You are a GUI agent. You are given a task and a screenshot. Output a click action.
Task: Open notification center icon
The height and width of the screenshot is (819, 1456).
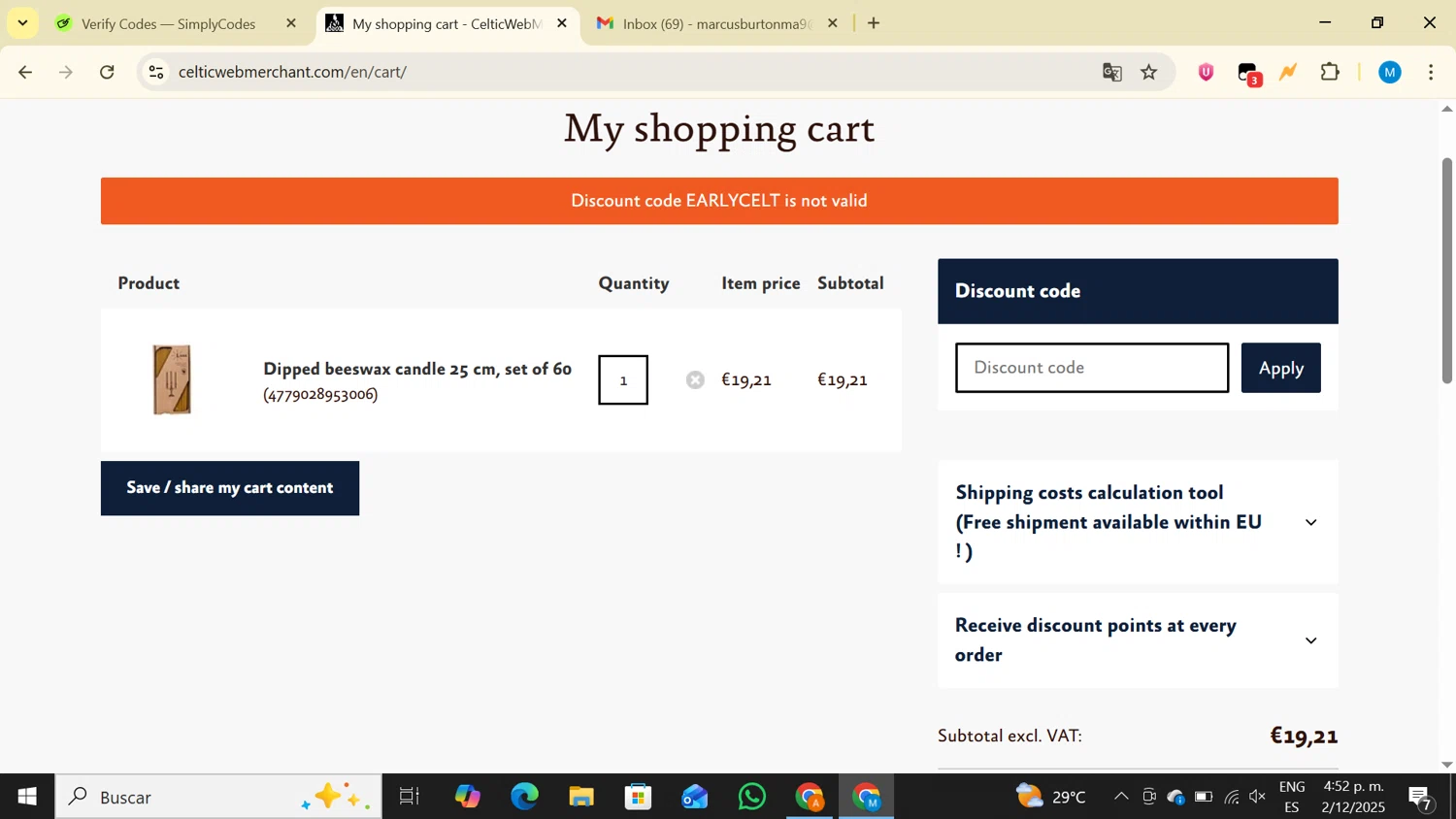(x=1421, y=798)
